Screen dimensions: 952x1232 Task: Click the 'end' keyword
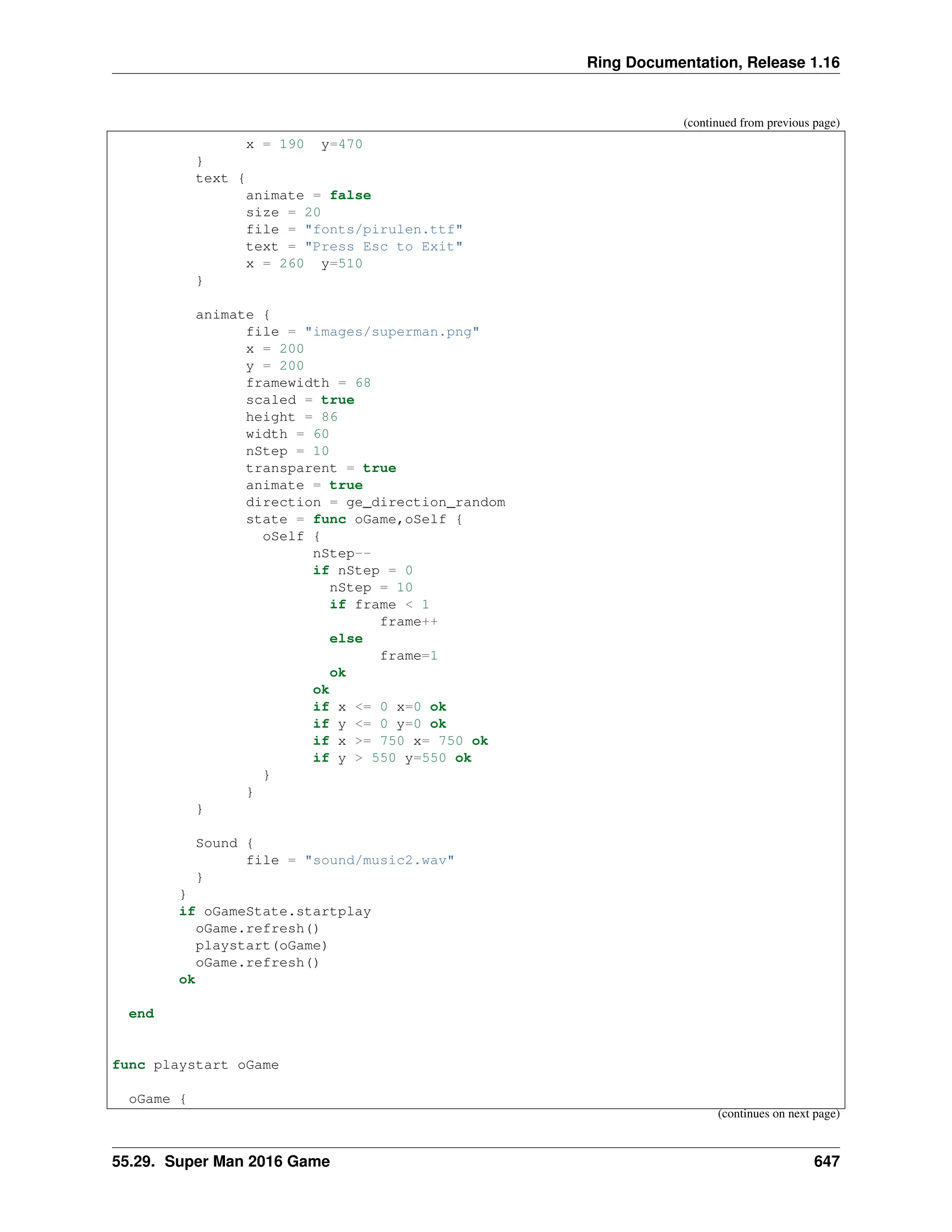[x=141, y=1013]
